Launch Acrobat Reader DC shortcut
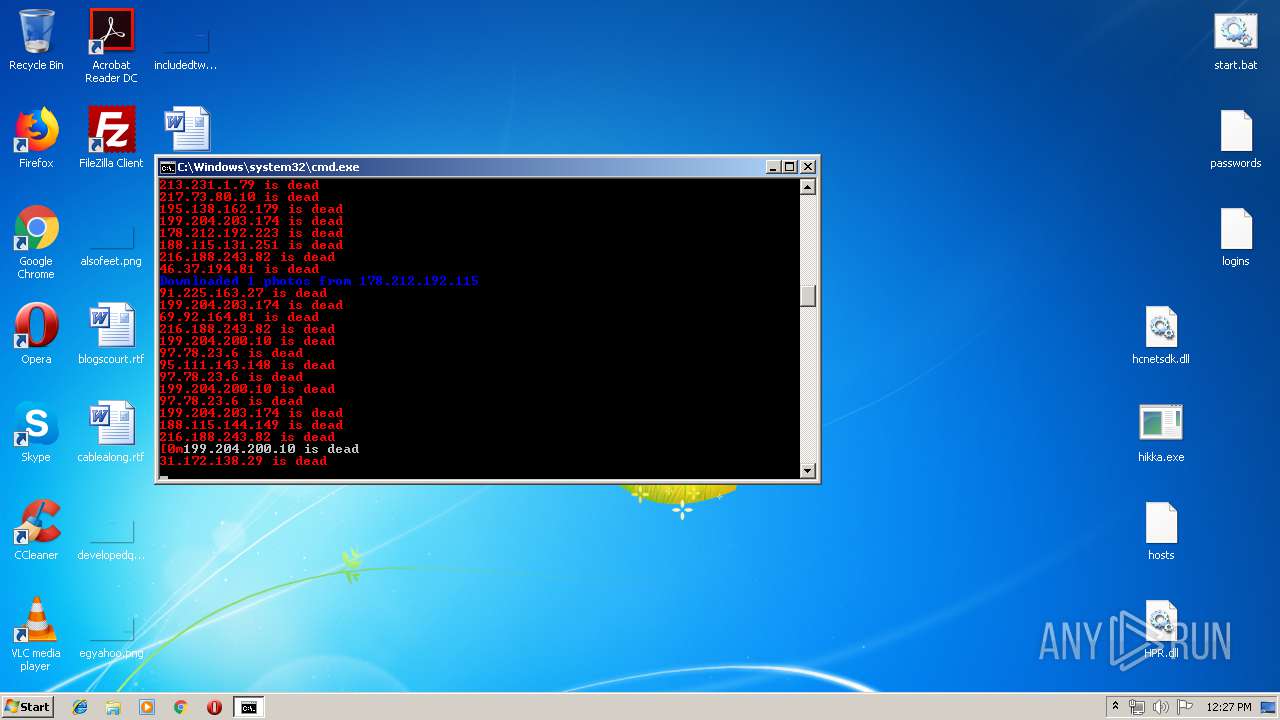1280x720 pixels. coord(111,45)
